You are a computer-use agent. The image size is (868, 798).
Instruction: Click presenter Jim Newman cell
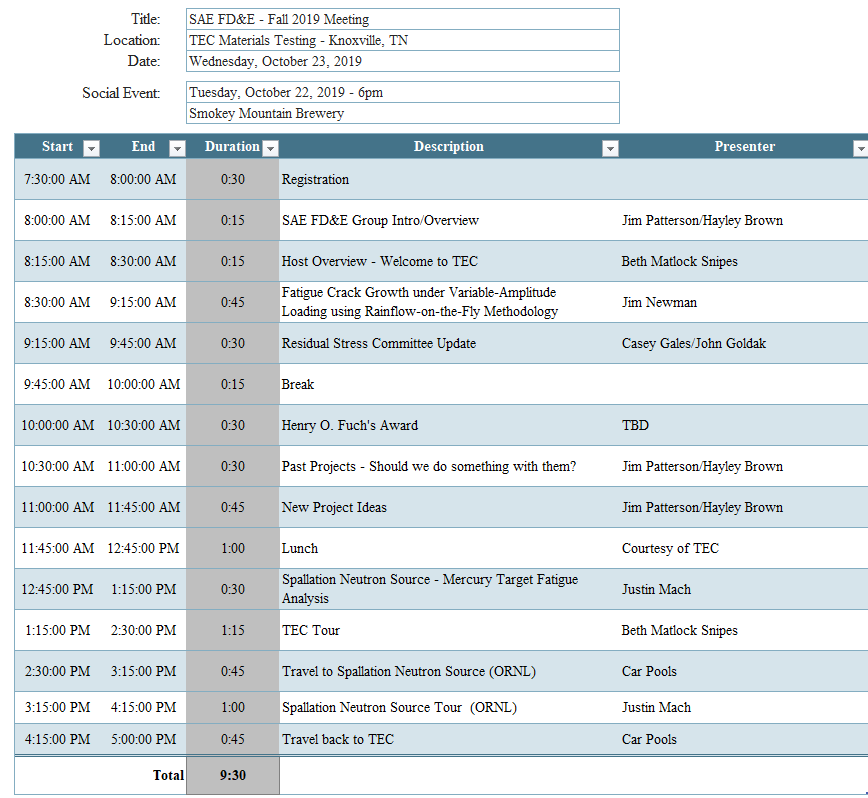point(740,303)
